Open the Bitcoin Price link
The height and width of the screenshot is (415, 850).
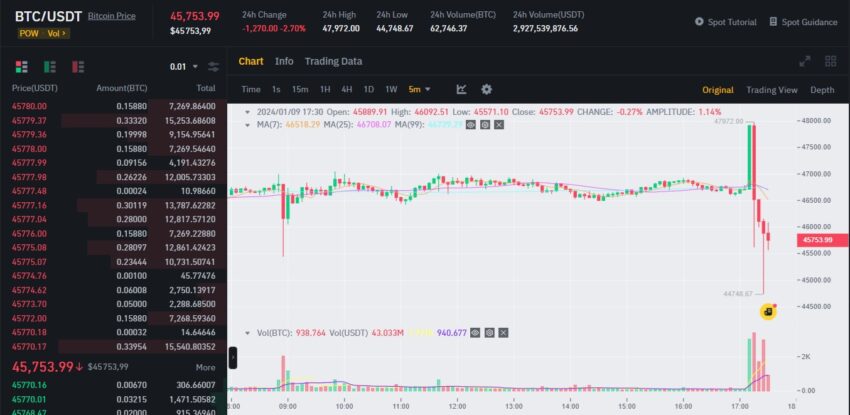point(112,16)
